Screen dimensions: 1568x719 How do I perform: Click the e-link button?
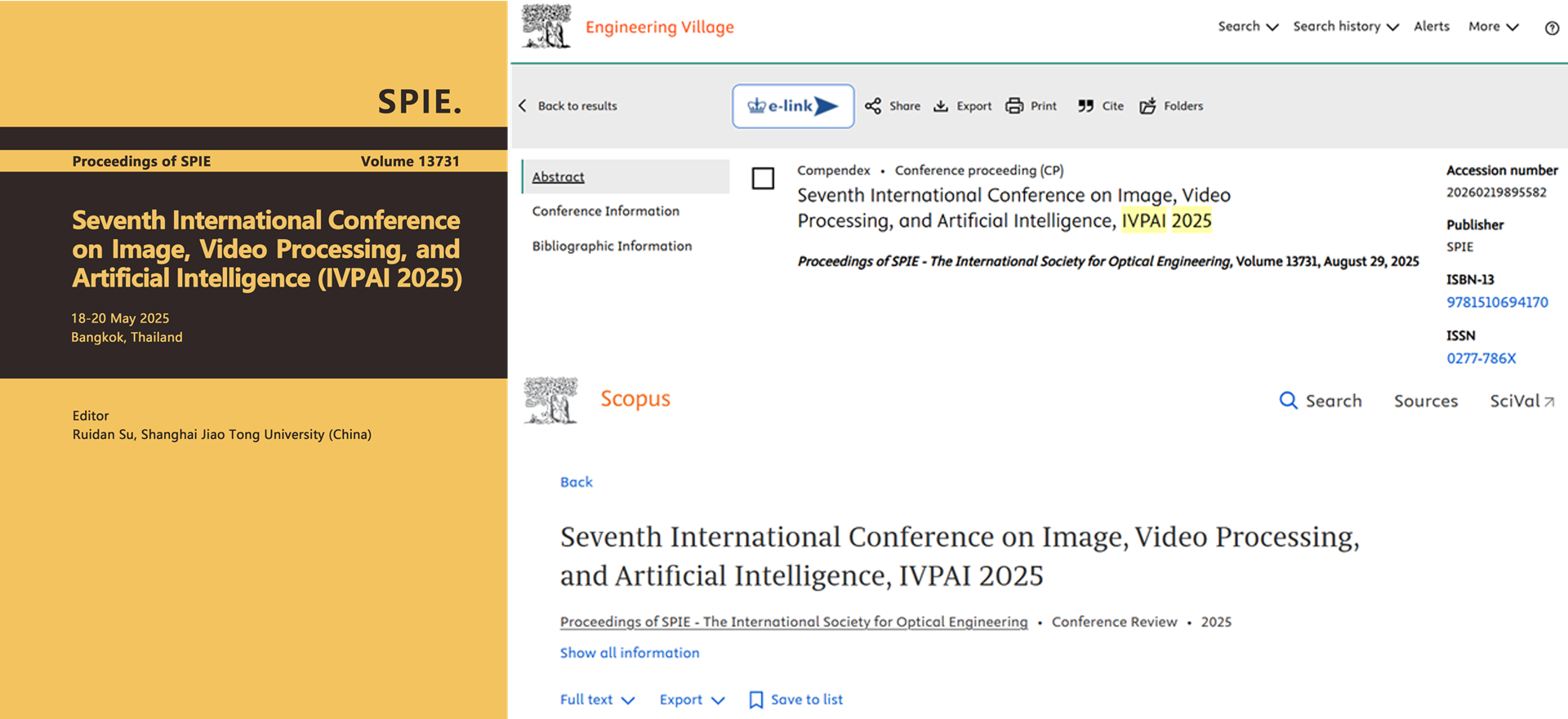click(793, 106)
